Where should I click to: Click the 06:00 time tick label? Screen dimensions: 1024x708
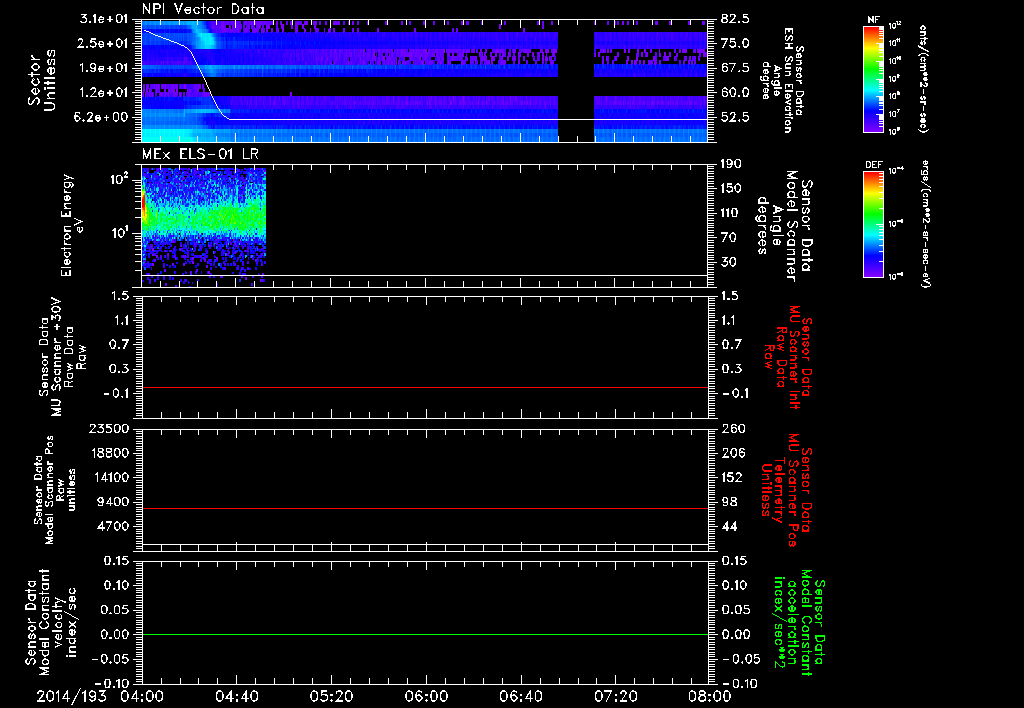(x=426, y=696)
